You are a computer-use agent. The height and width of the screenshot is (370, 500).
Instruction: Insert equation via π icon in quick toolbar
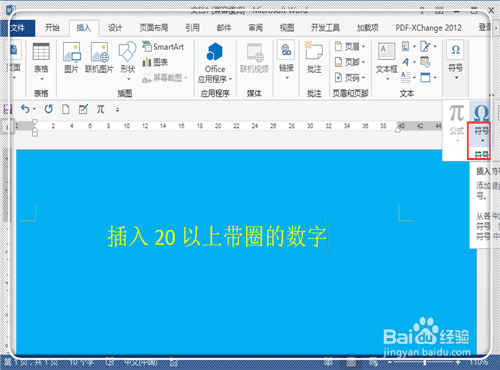click(x=101, y=109)
